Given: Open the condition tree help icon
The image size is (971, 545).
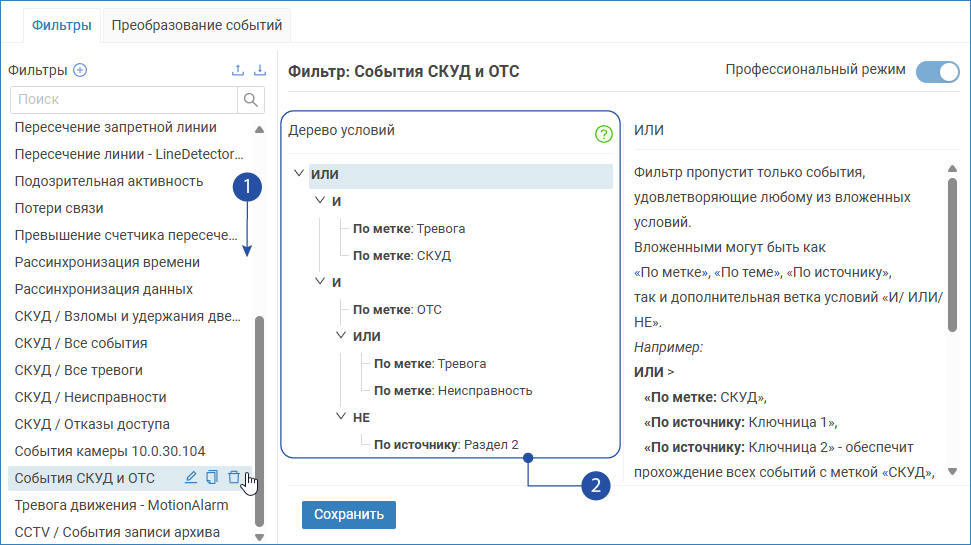Looking at the screenshot, I should 603,134.
